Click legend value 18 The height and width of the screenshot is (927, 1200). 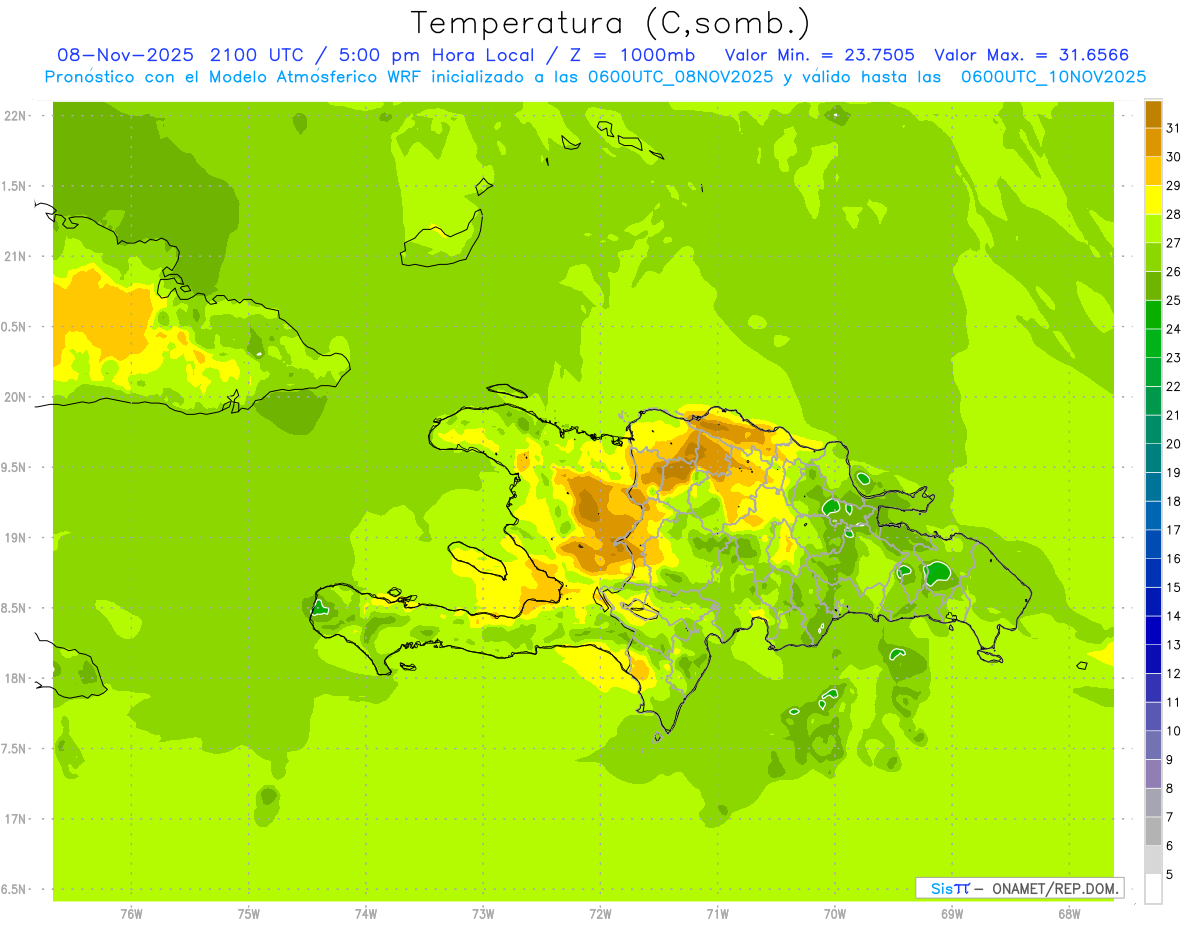[x=1174, y=501]
